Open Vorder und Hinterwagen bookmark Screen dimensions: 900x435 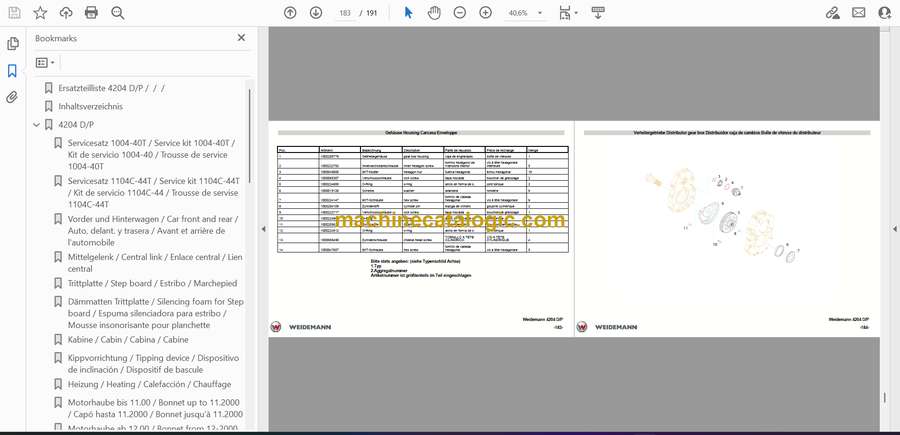(x=153, y=231)
